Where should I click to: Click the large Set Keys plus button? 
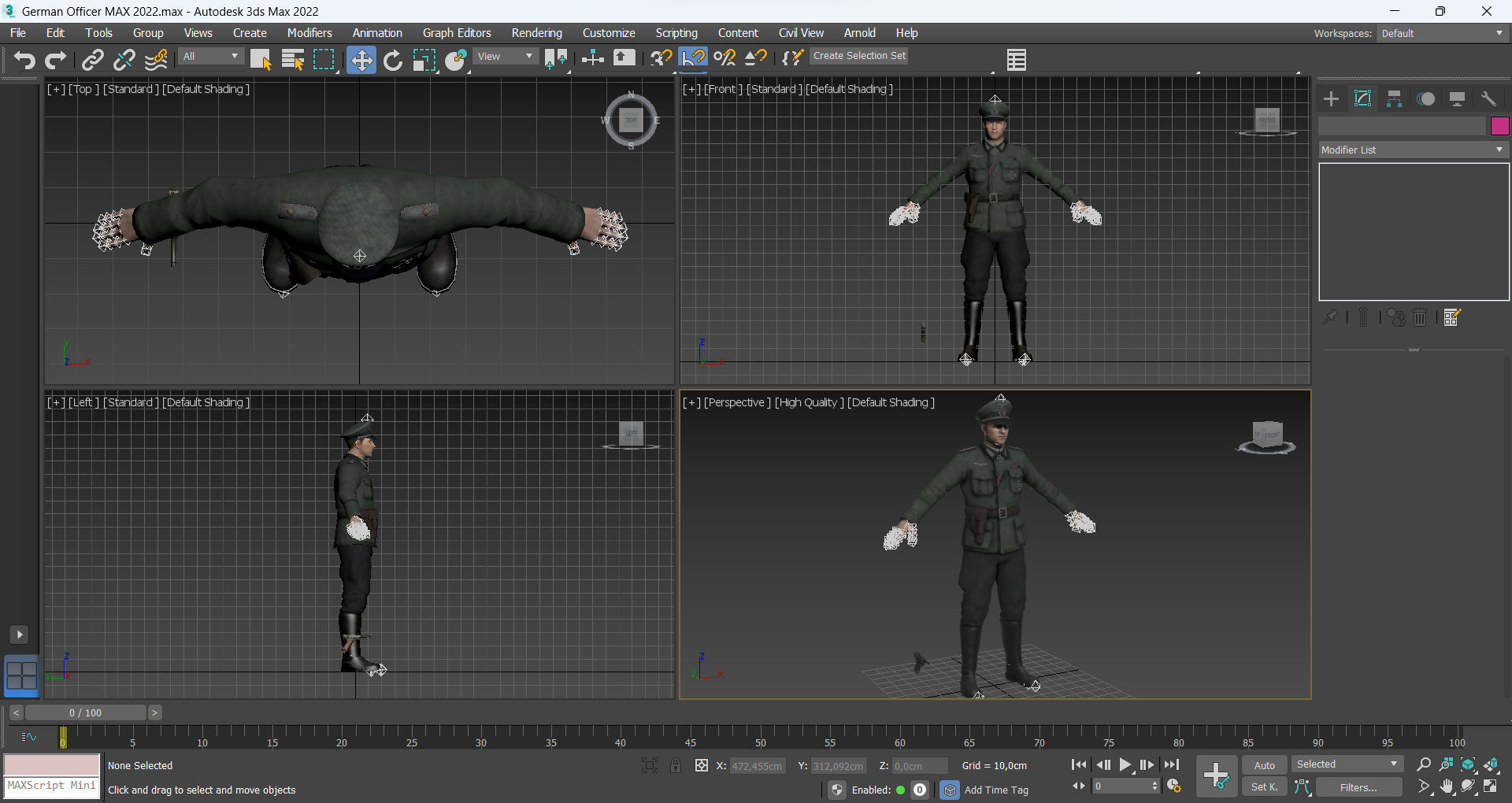1217,775
